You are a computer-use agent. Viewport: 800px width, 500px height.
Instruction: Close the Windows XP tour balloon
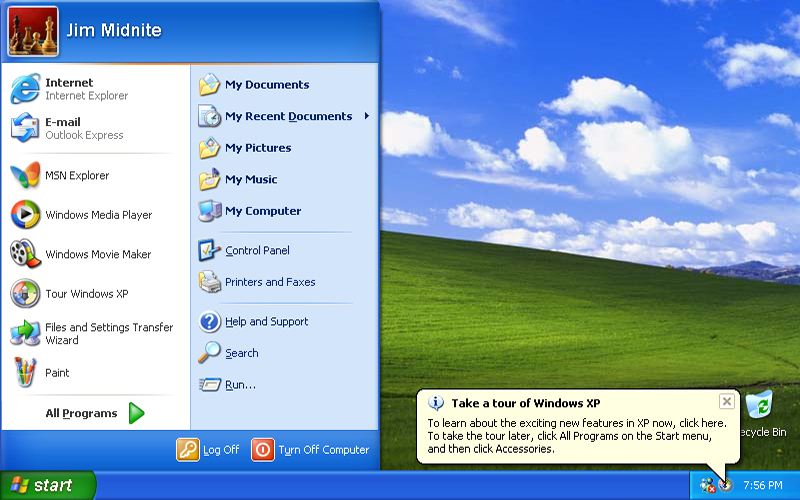click(727, 401)
